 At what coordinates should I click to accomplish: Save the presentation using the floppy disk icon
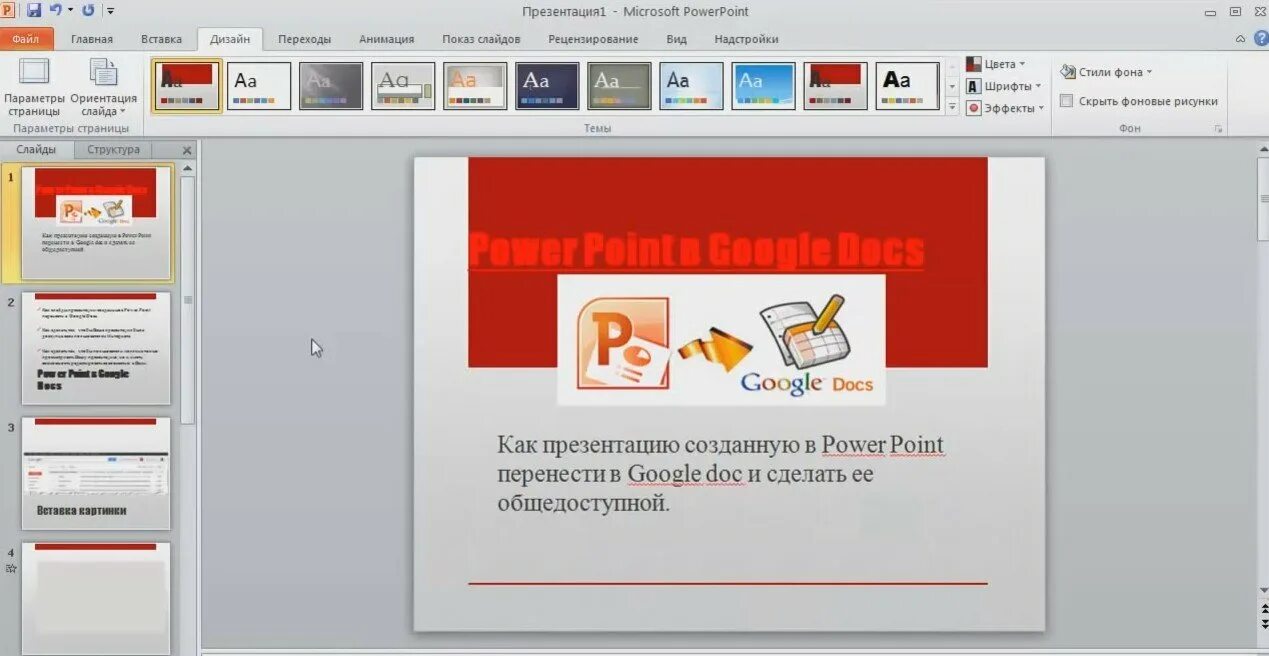pos(34,10)
